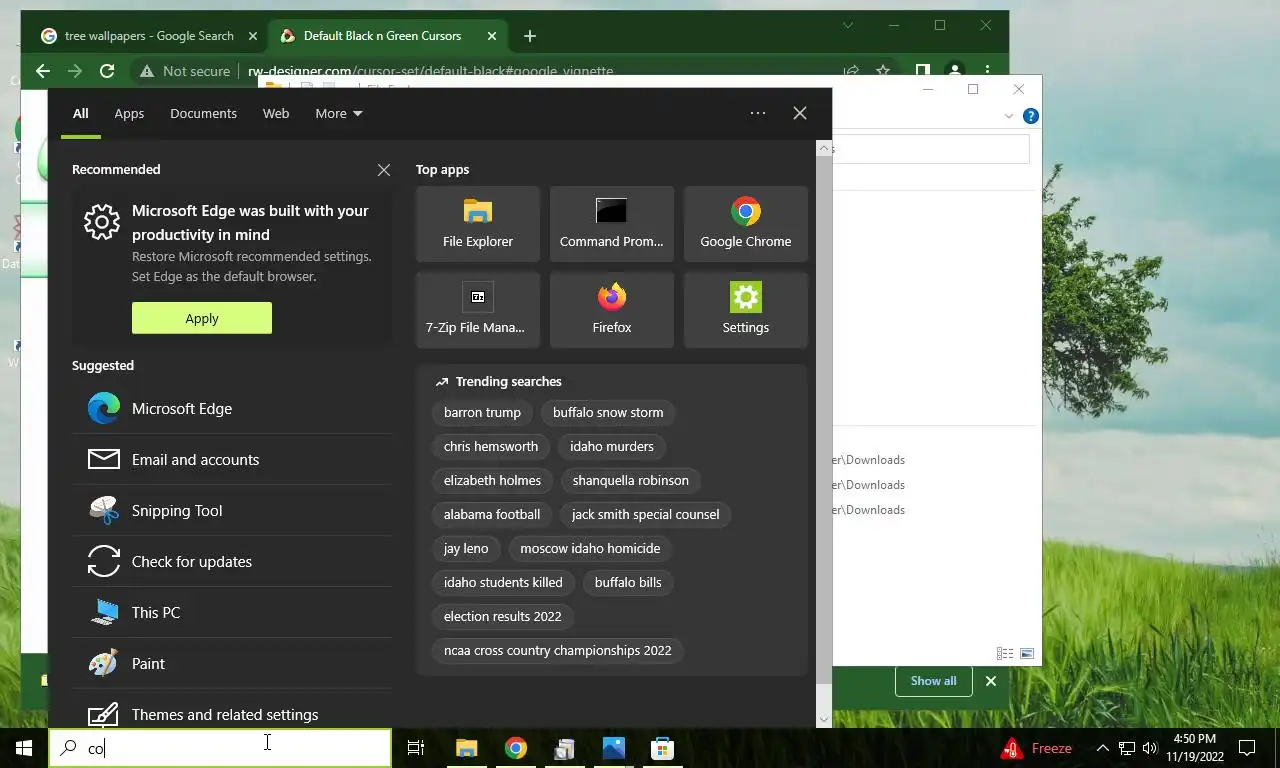This screenshot has width=1280, height=768.
Task: Search trending idaho murders
Action: pyautogui.click(x=612, y=446)
